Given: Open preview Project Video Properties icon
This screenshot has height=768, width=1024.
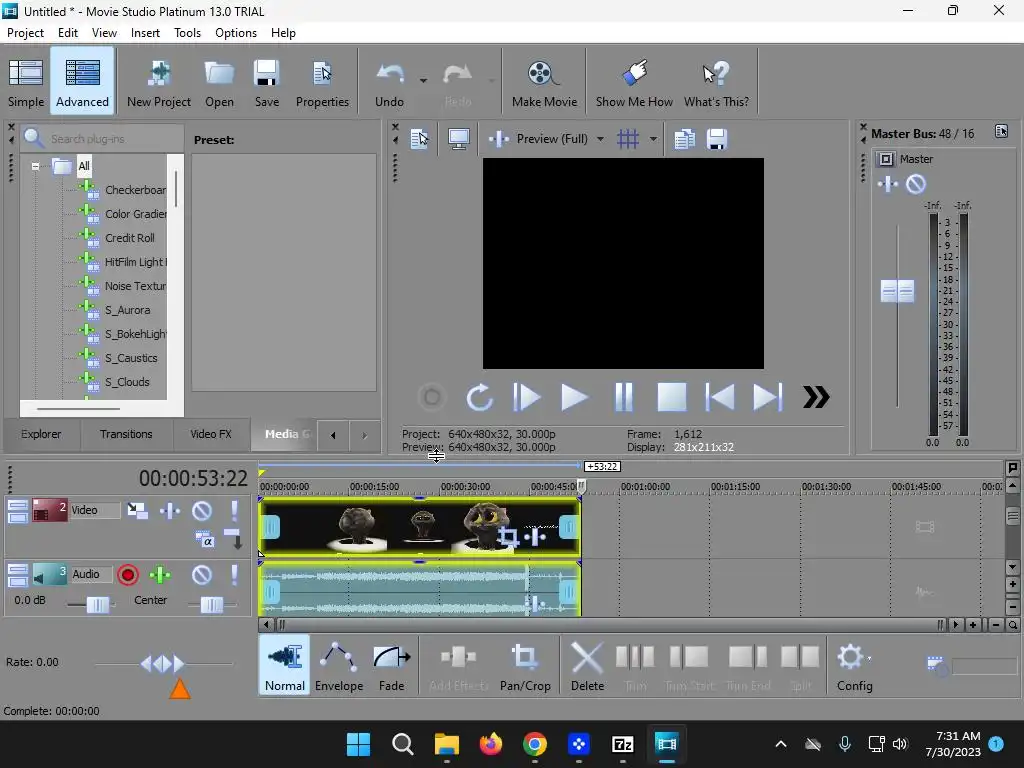Looking at the screenshot, I should coord(419,138).
